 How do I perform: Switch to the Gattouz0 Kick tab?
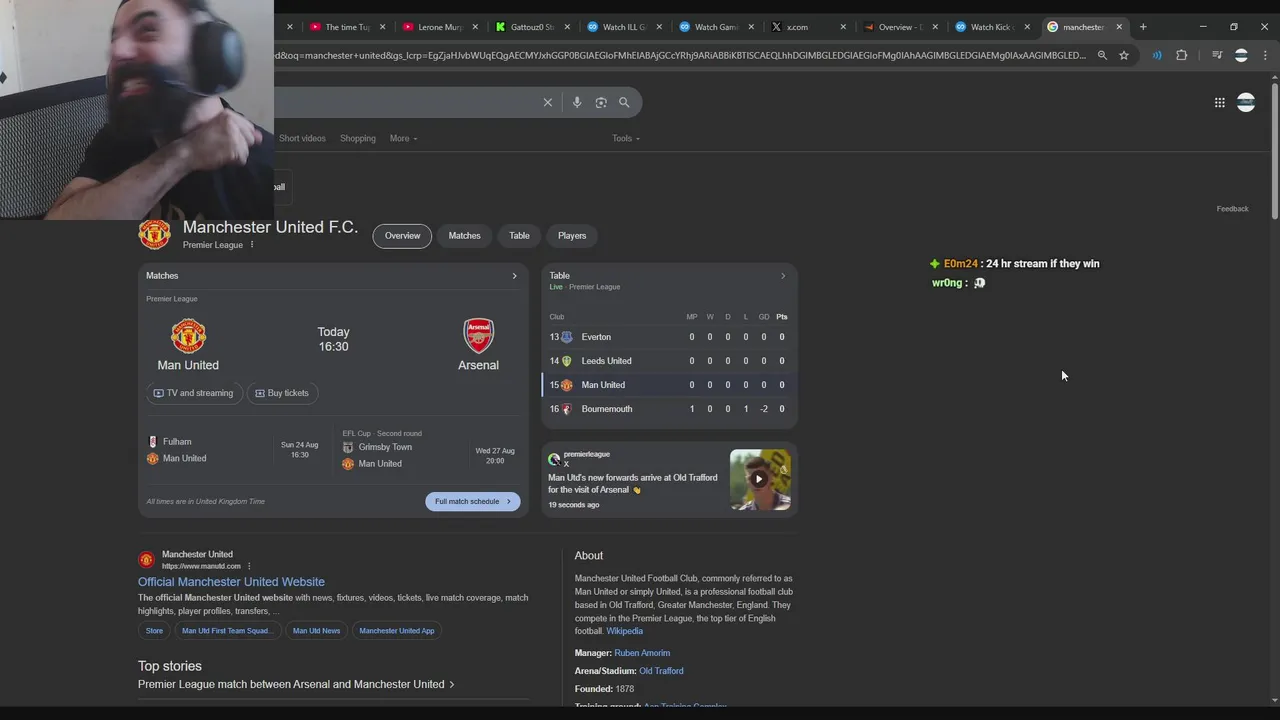(x=531, y=27)
